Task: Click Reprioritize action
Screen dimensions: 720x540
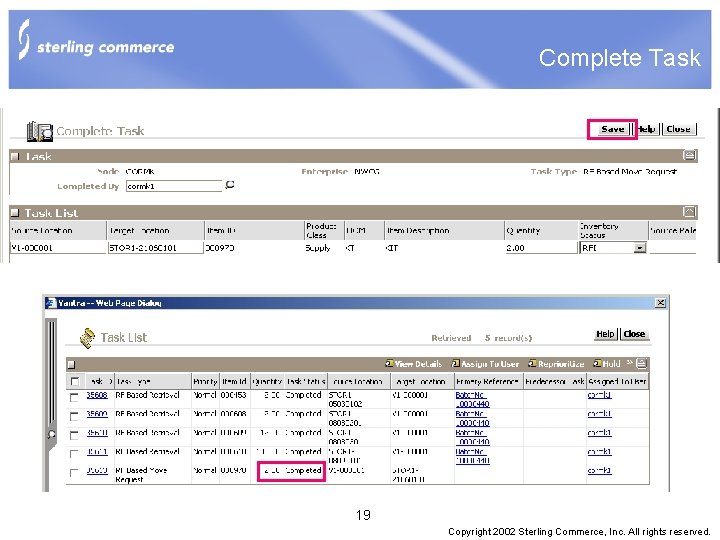Action: pyautogui.click(x=561, y=364)
